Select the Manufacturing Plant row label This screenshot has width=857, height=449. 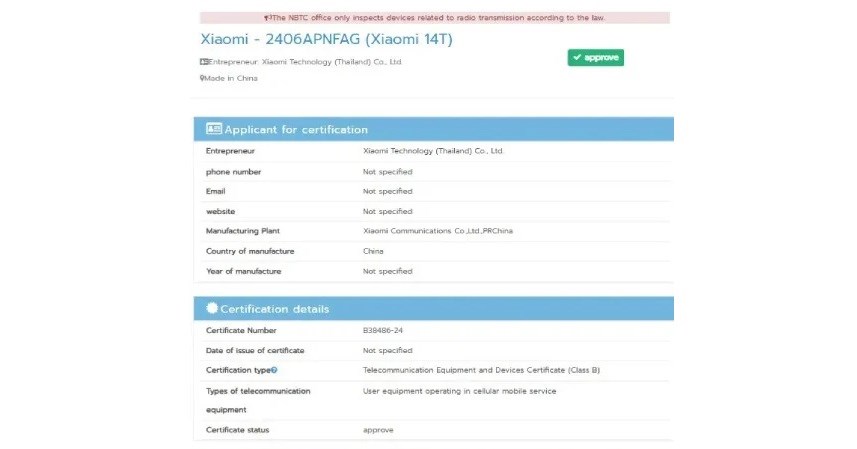pyautogui.click(x=243, y=231)
